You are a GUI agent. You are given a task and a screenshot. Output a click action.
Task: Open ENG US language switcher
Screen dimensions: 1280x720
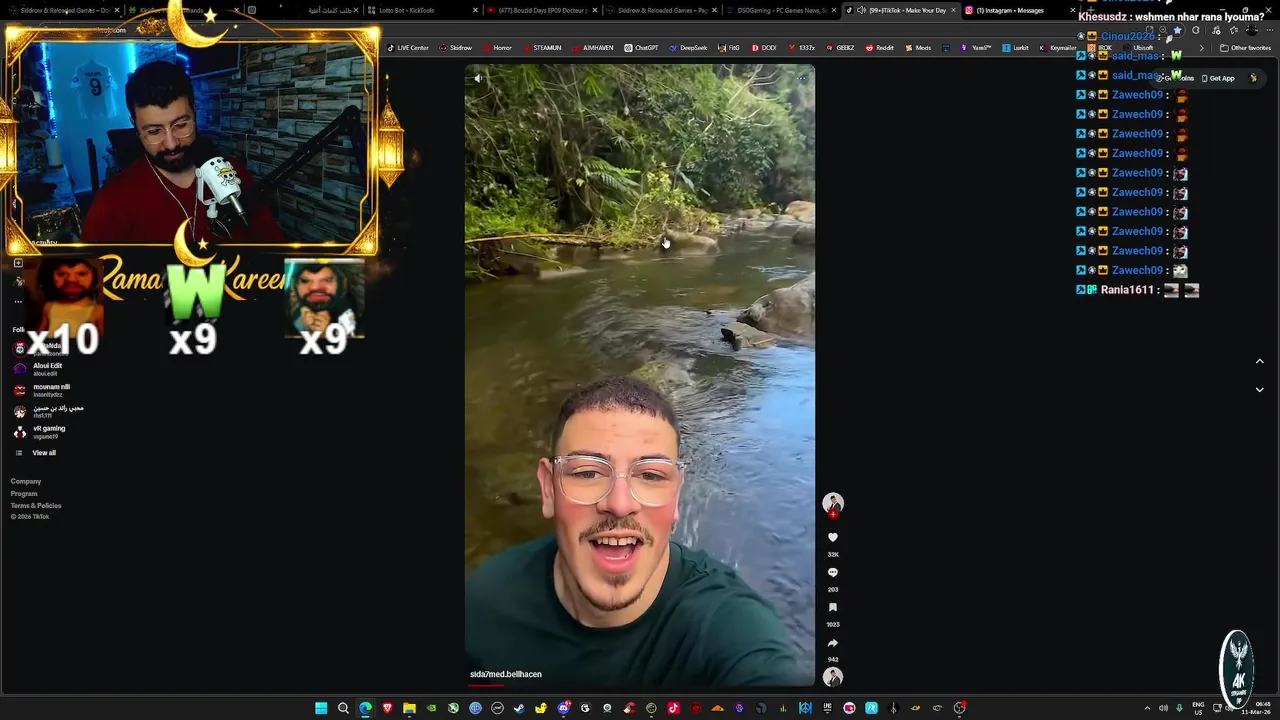click(x=1198, y=708)
